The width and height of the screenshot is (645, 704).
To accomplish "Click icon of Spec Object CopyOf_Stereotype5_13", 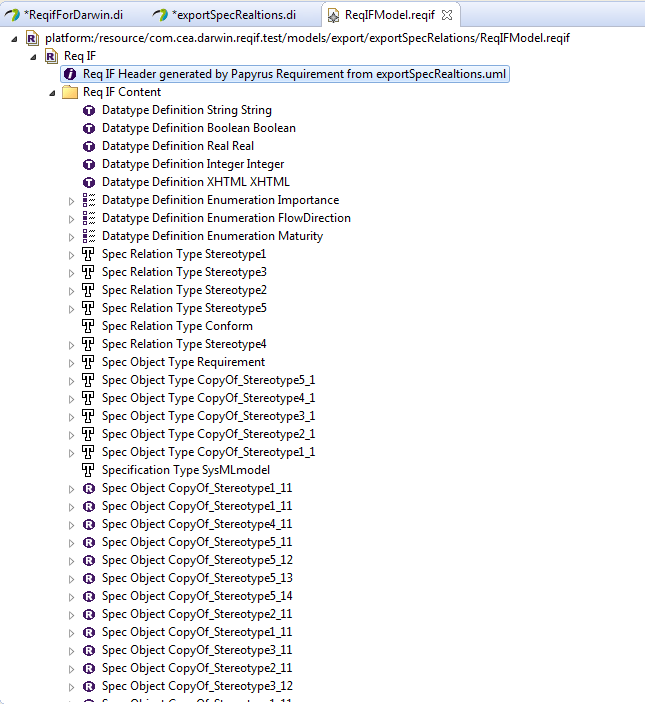I will 89,578.
